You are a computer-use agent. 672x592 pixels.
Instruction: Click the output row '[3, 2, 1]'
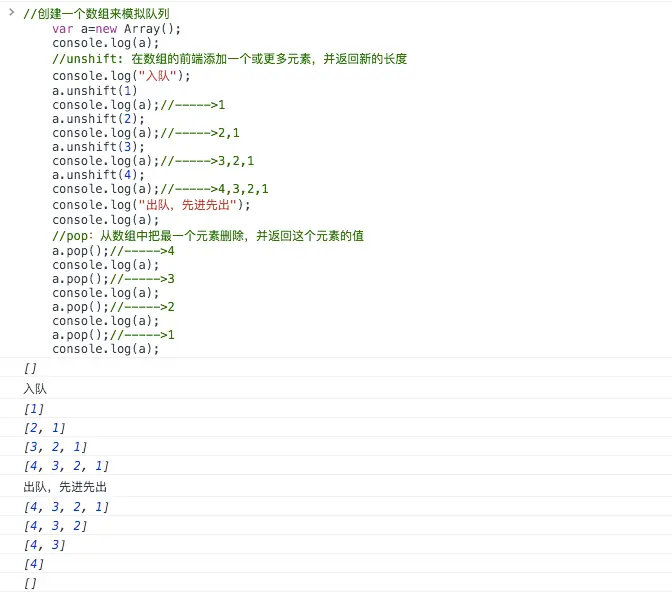click(x=336, y=447)
